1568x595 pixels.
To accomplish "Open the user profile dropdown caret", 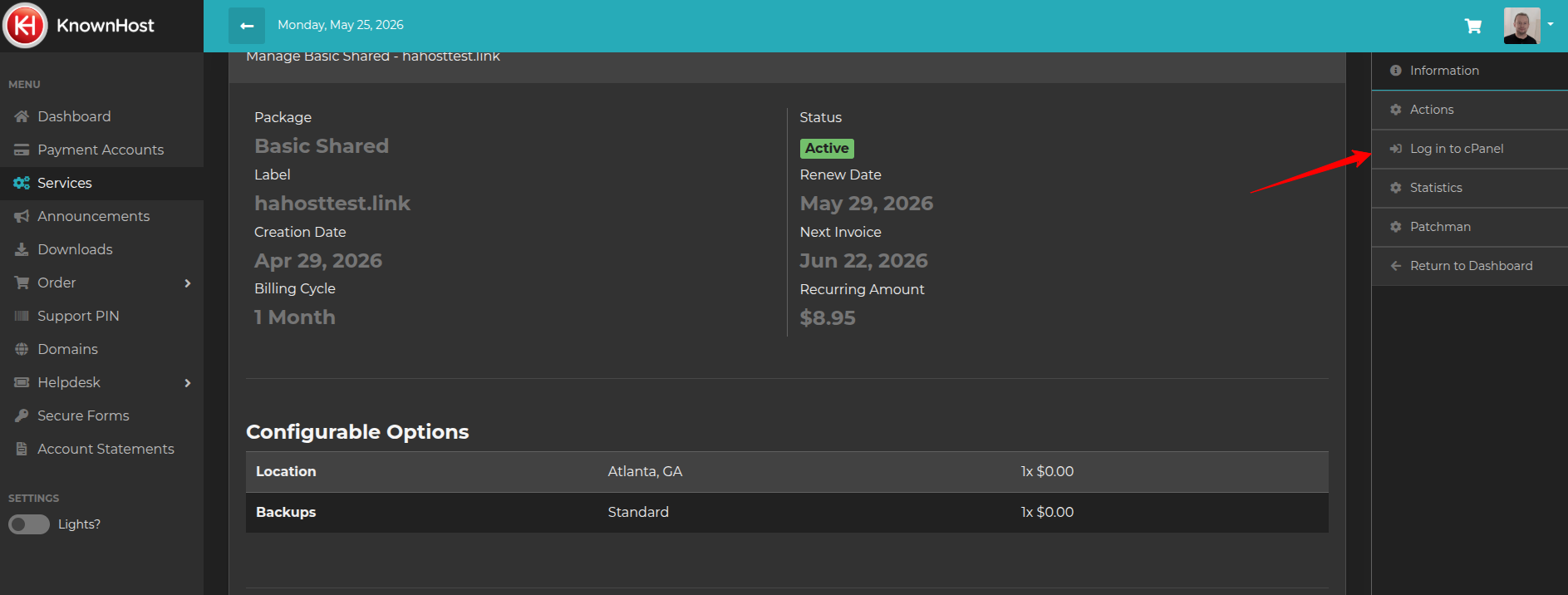I will pyautogui.click(x=1551, y=24).
